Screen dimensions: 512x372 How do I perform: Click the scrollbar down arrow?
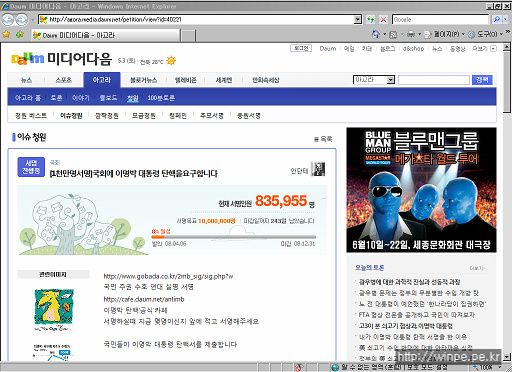[x=507, y=356]
